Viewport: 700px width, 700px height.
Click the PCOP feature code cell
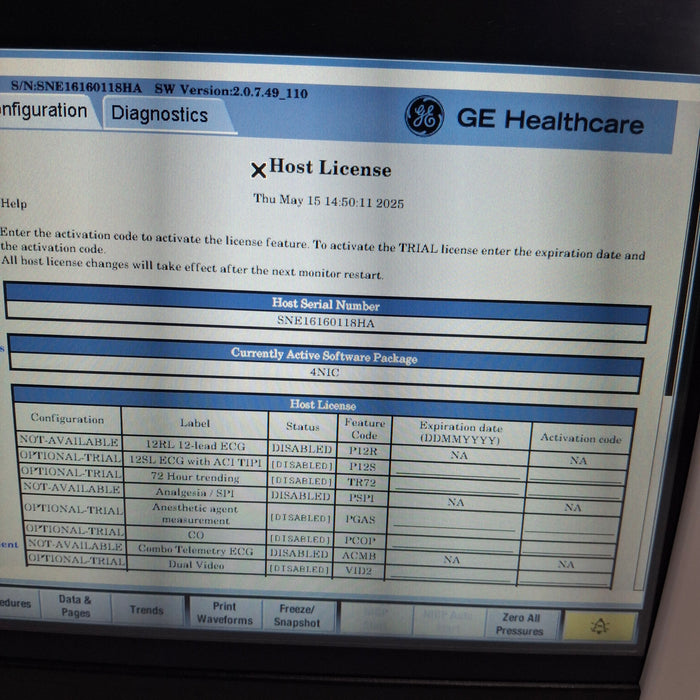(x=359, y=540)
